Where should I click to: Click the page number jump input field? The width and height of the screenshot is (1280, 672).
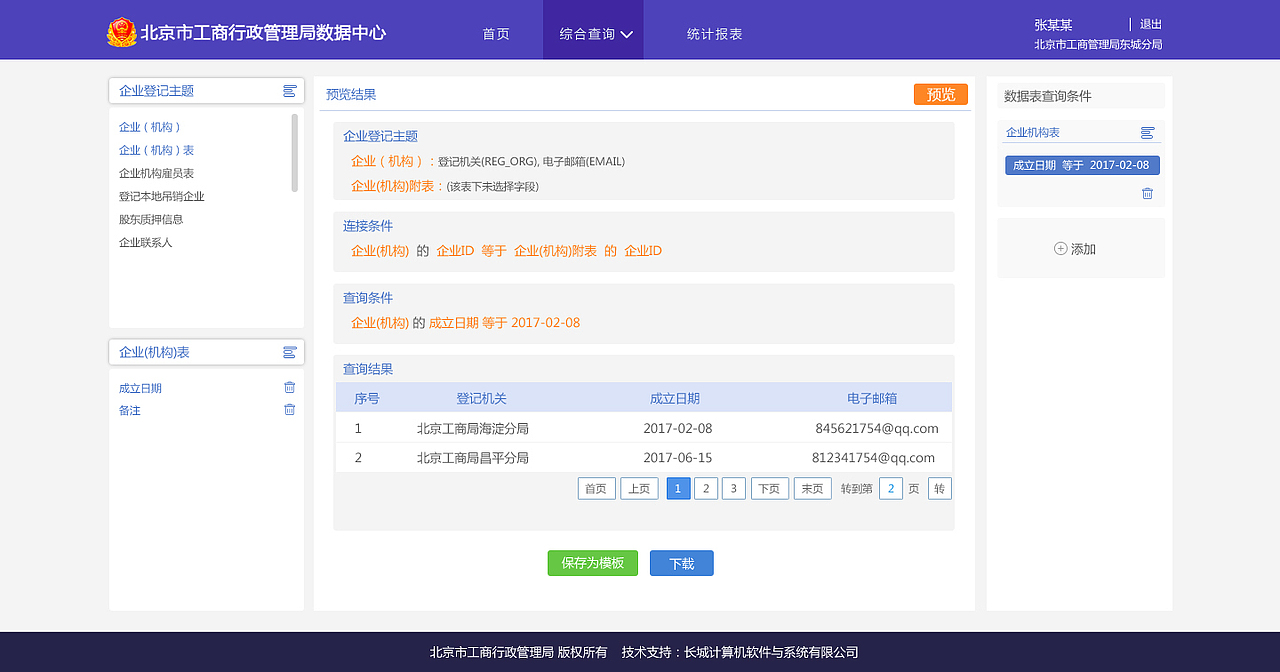pos(891,488)
